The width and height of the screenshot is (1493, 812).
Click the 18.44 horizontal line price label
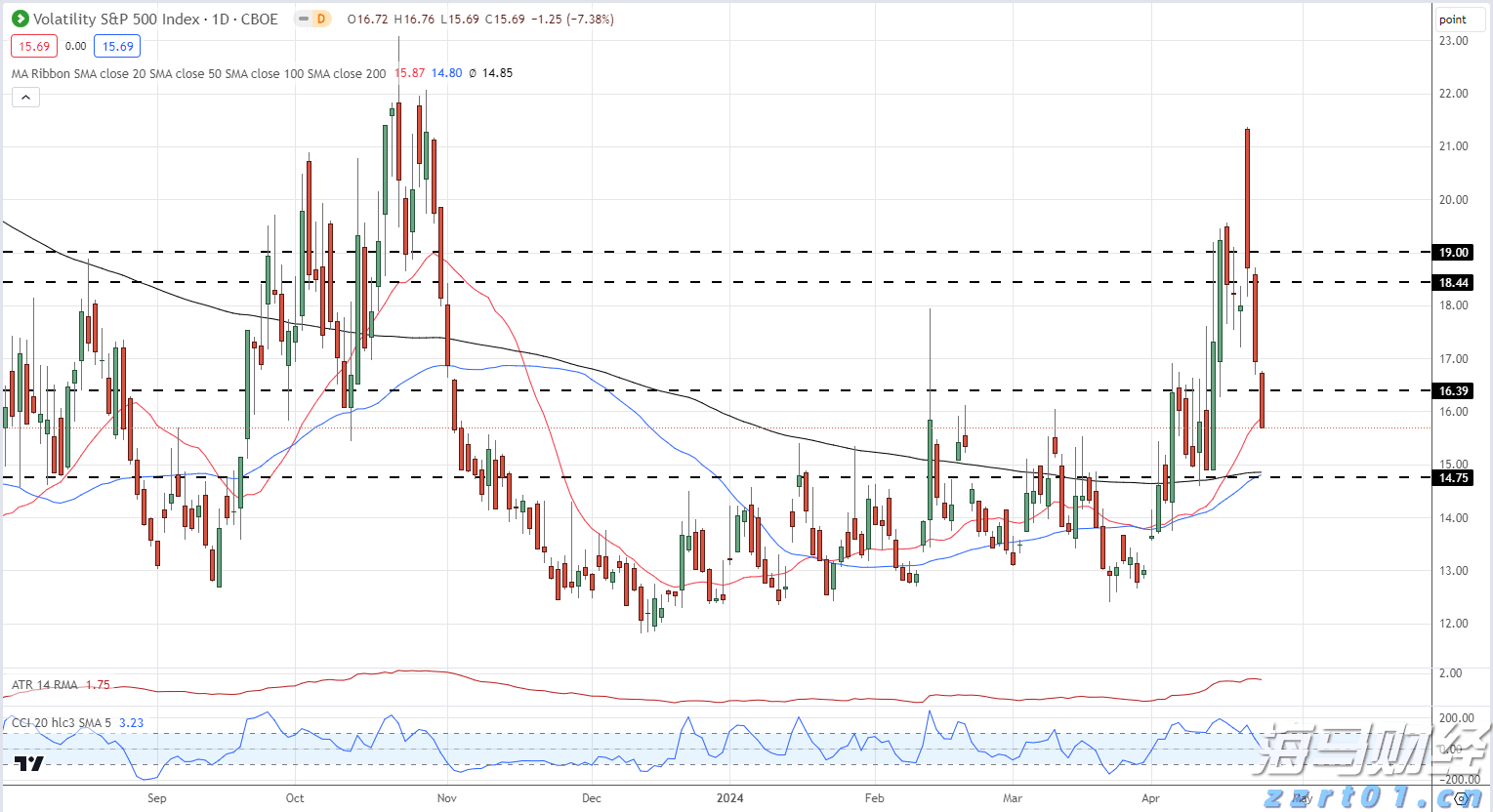coord(1453,283)
